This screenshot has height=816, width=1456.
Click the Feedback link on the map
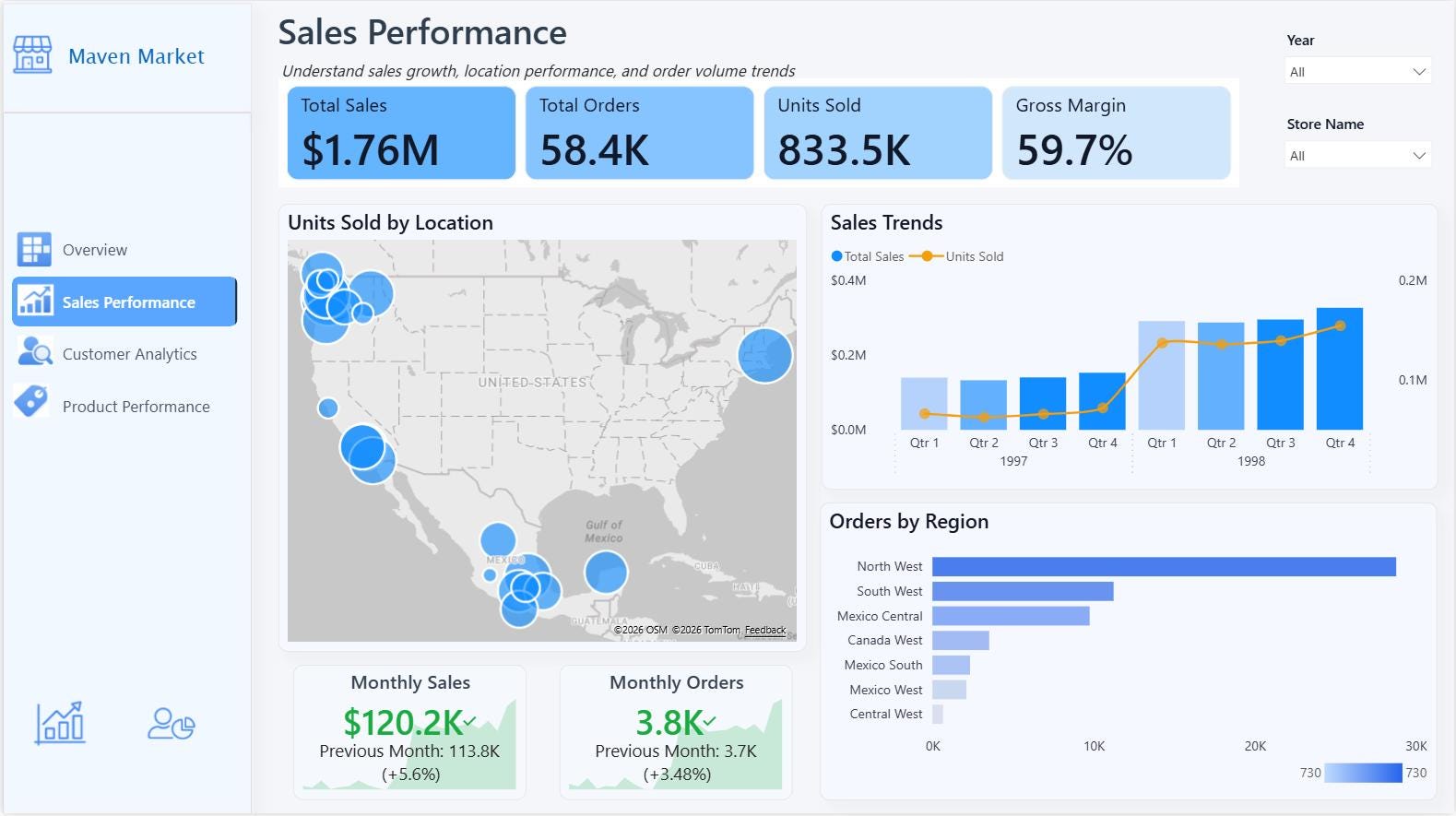pyautogui.click(x=765, y=631)
